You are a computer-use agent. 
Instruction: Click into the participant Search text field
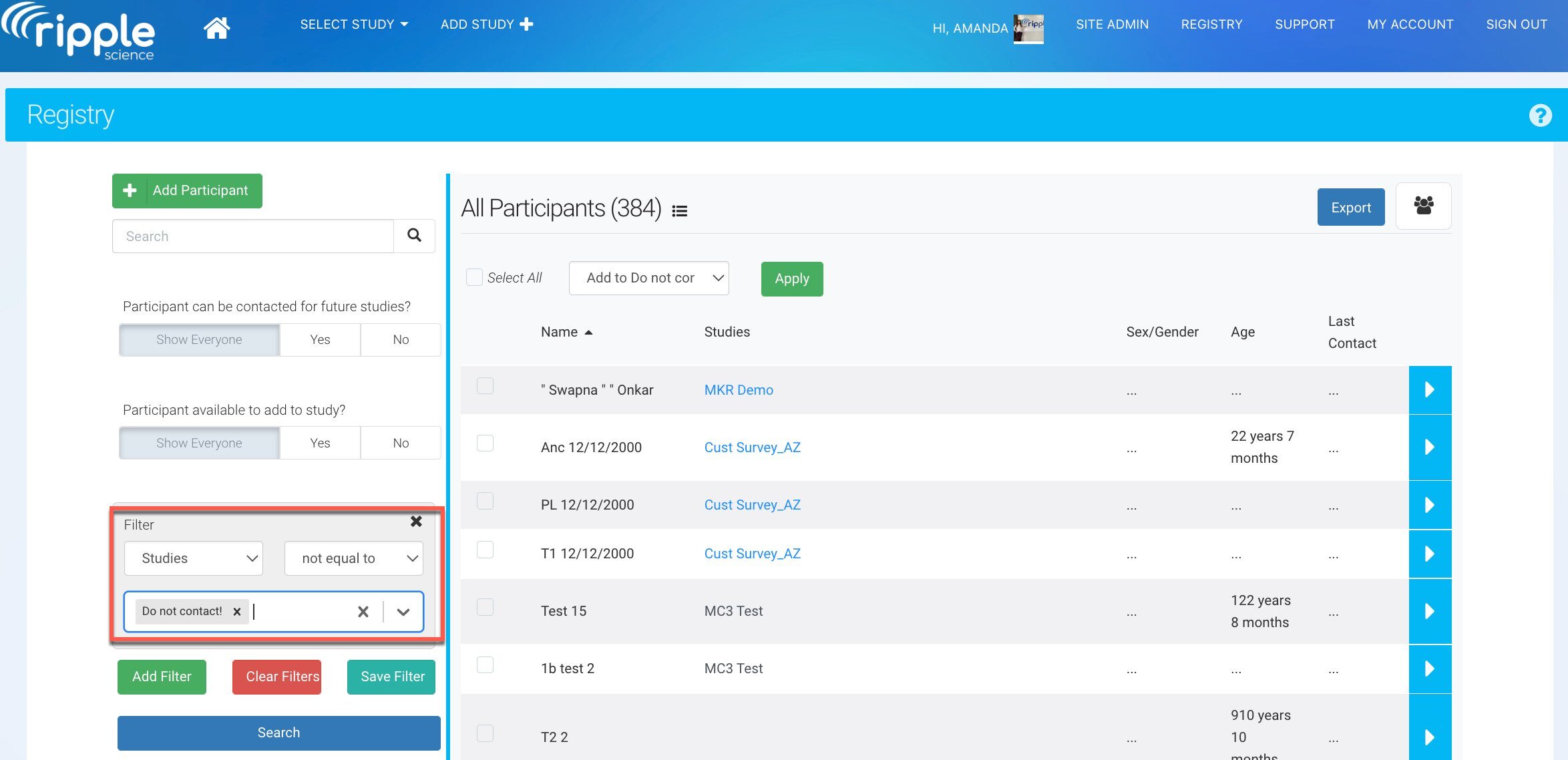(253, 236)
